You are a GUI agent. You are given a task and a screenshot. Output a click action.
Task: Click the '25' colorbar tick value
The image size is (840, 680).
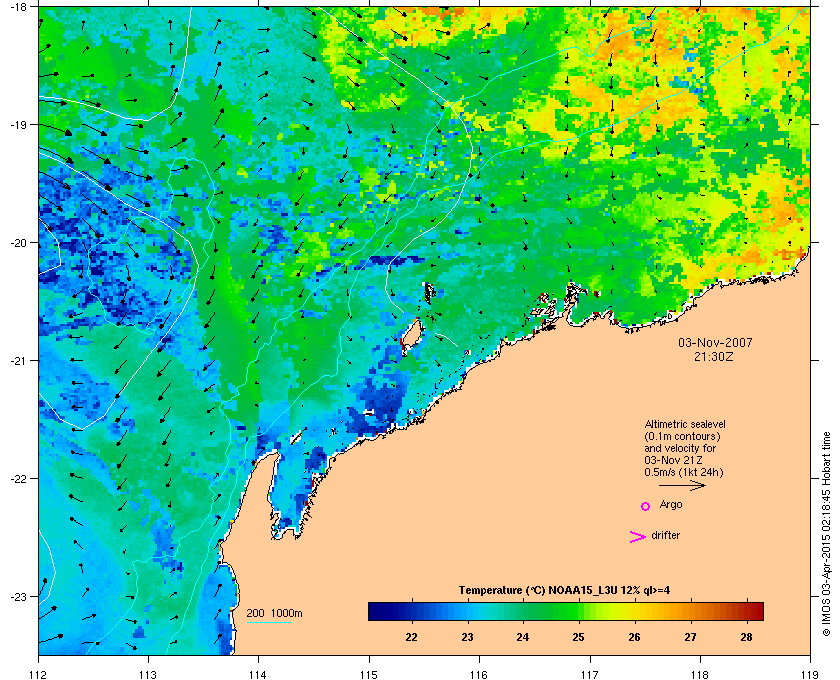point(578,637)
